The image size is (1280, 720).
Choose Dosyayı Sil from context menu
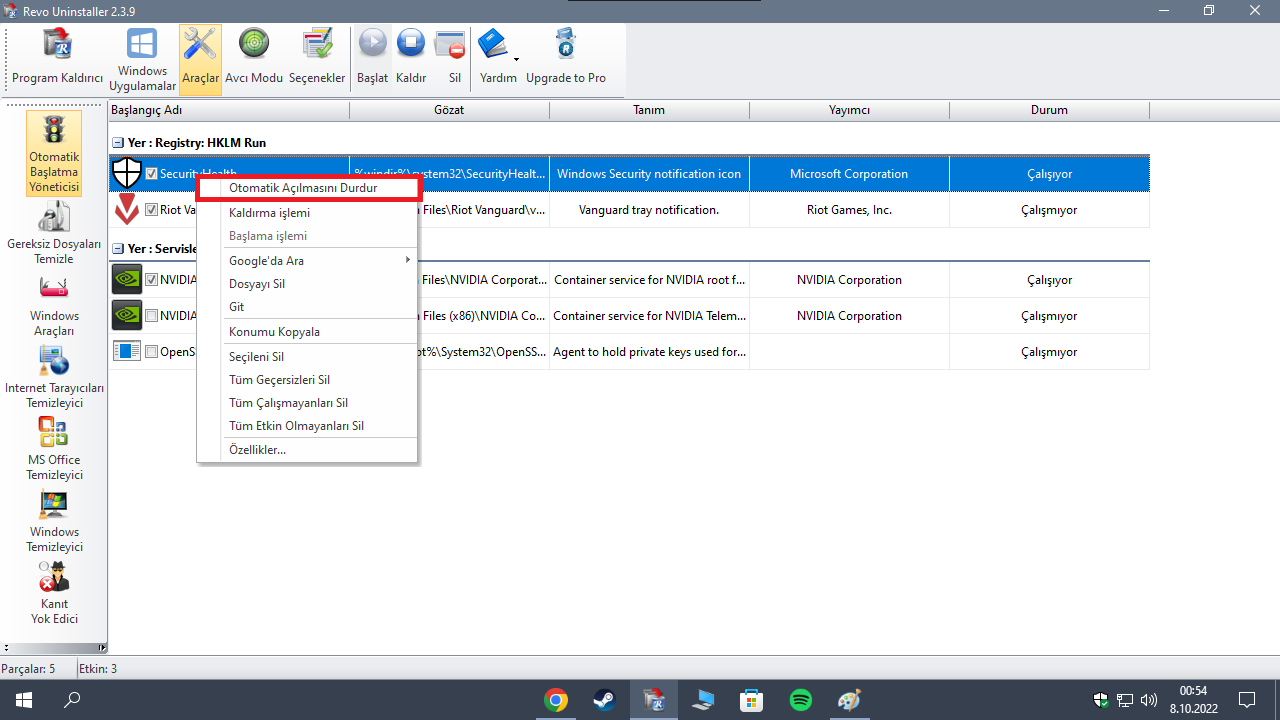tap(307, 284)
